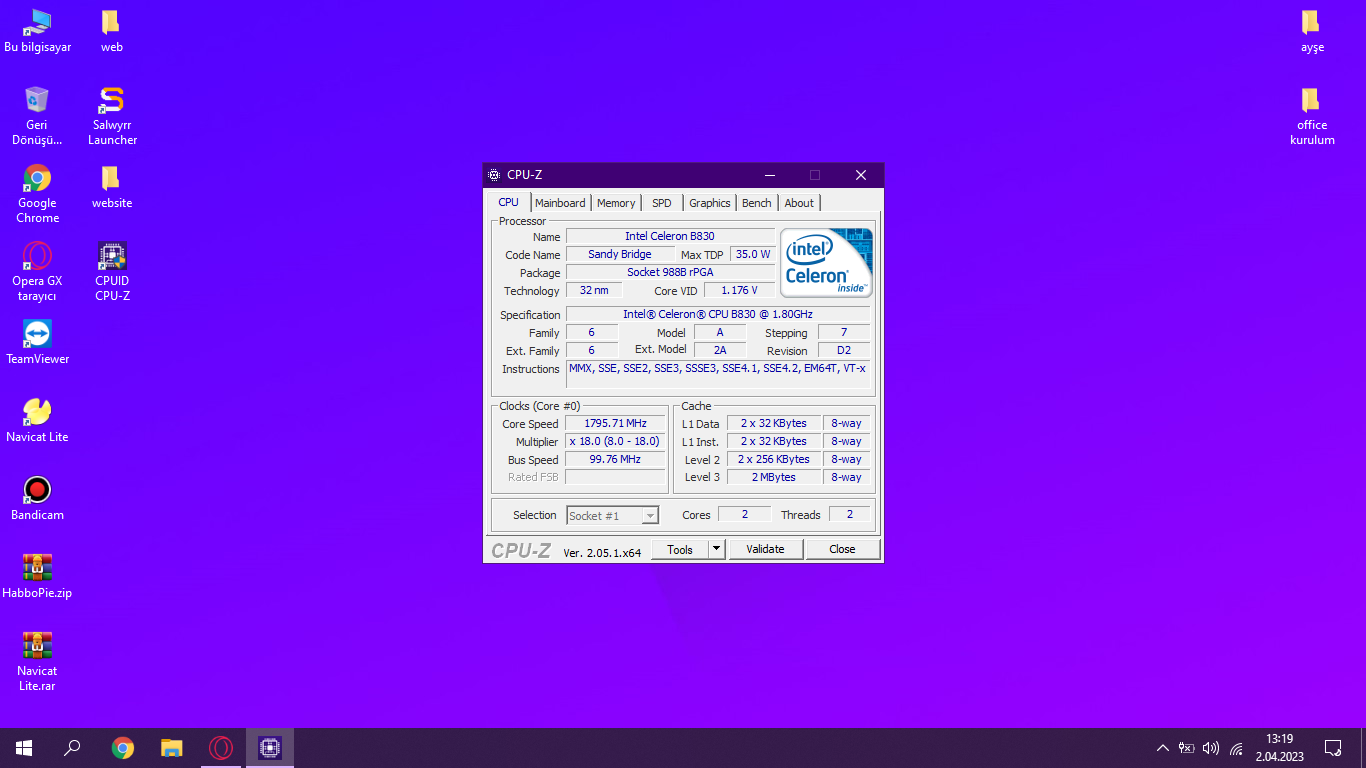Click the Code Name value Sandy Bridge
This screenshot has width=1366, height=768.
click(620, 255)
